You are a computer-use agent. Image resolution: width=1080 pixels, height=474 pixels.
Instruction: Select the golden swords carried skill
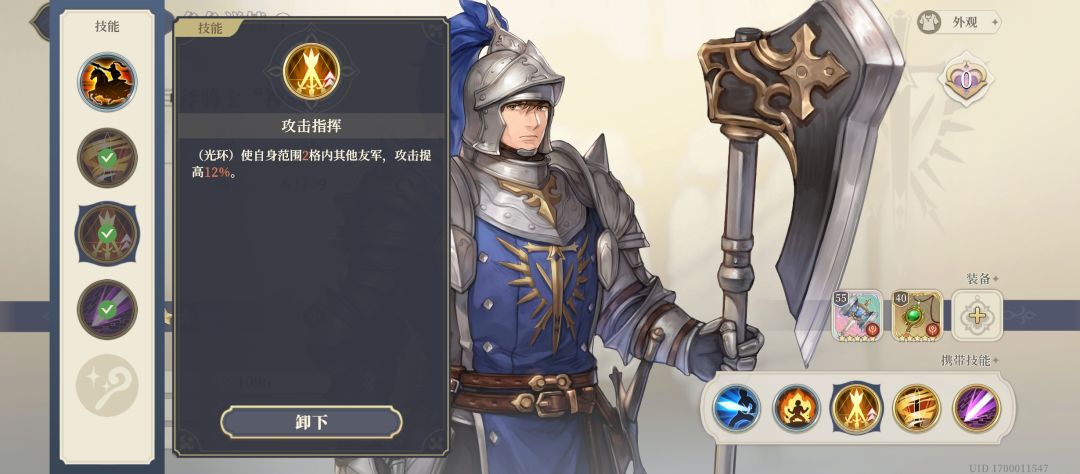(x=857, y=408)
